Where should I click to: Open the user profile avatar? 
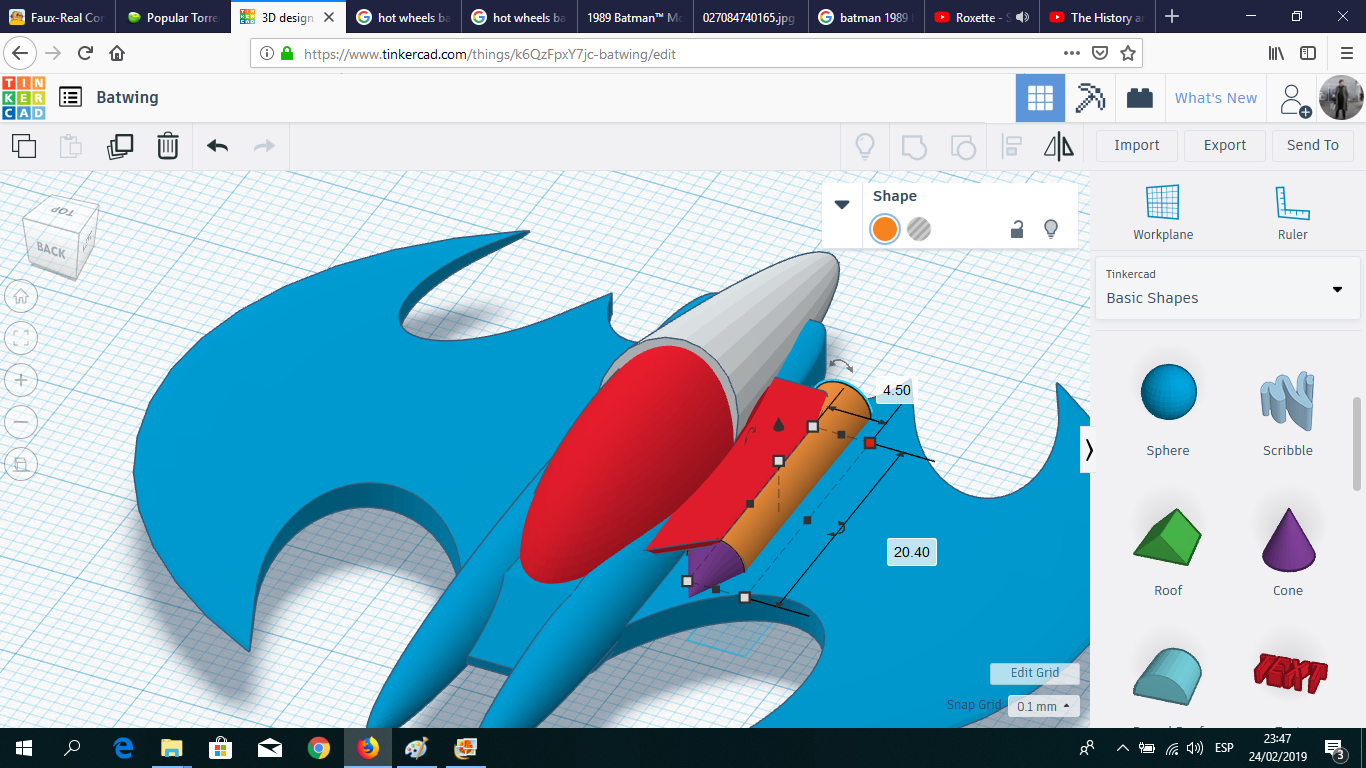coord(1341,98)
